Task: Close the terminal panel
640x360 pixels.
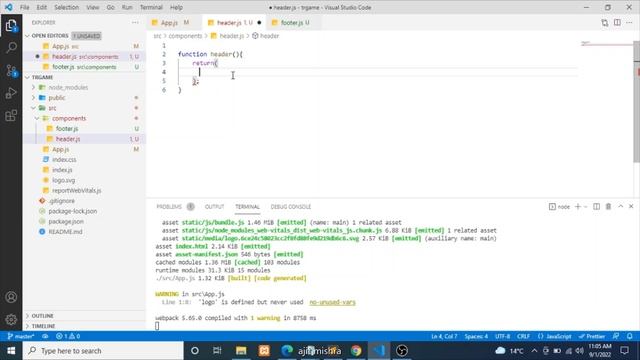Action: (631, 207)
